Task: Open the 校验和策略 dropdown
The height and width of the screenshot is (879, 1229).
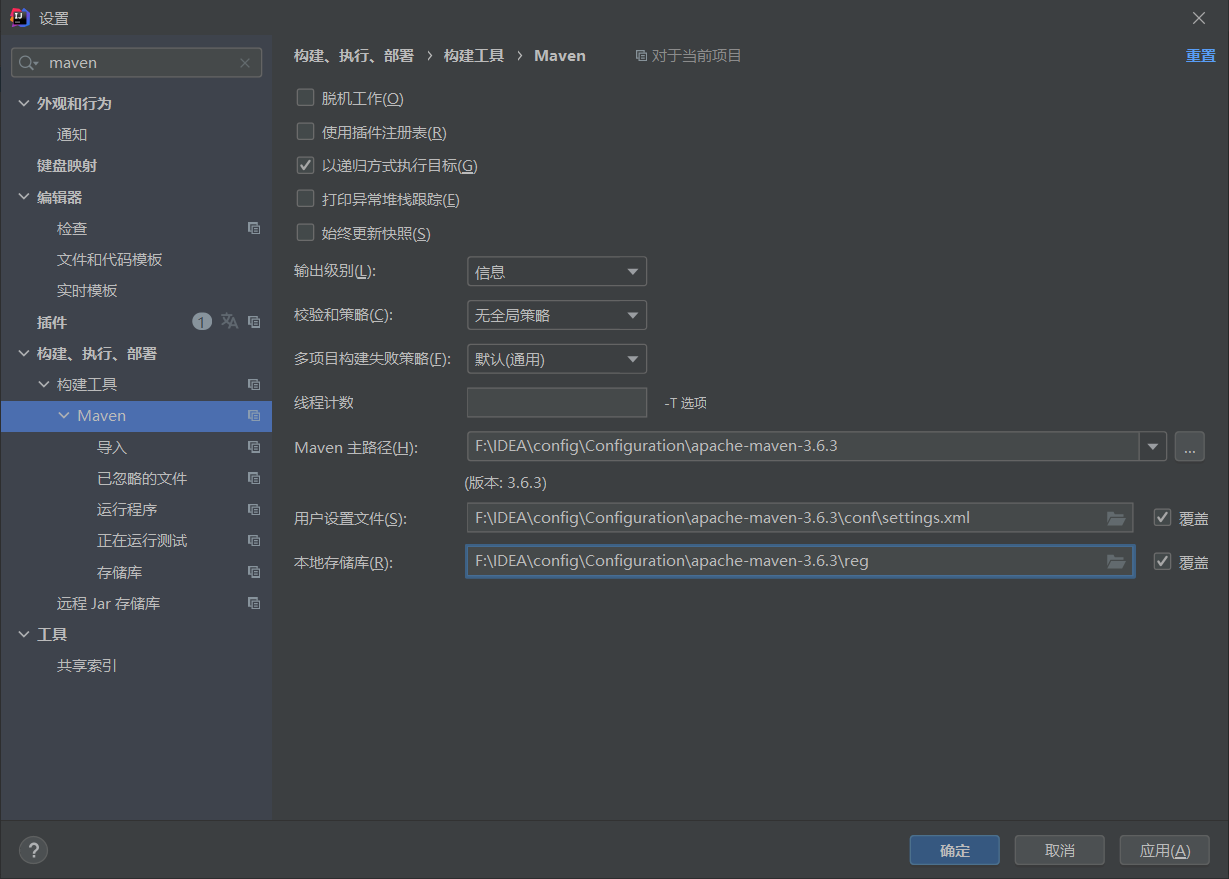Action: click(x=557, y=315)
